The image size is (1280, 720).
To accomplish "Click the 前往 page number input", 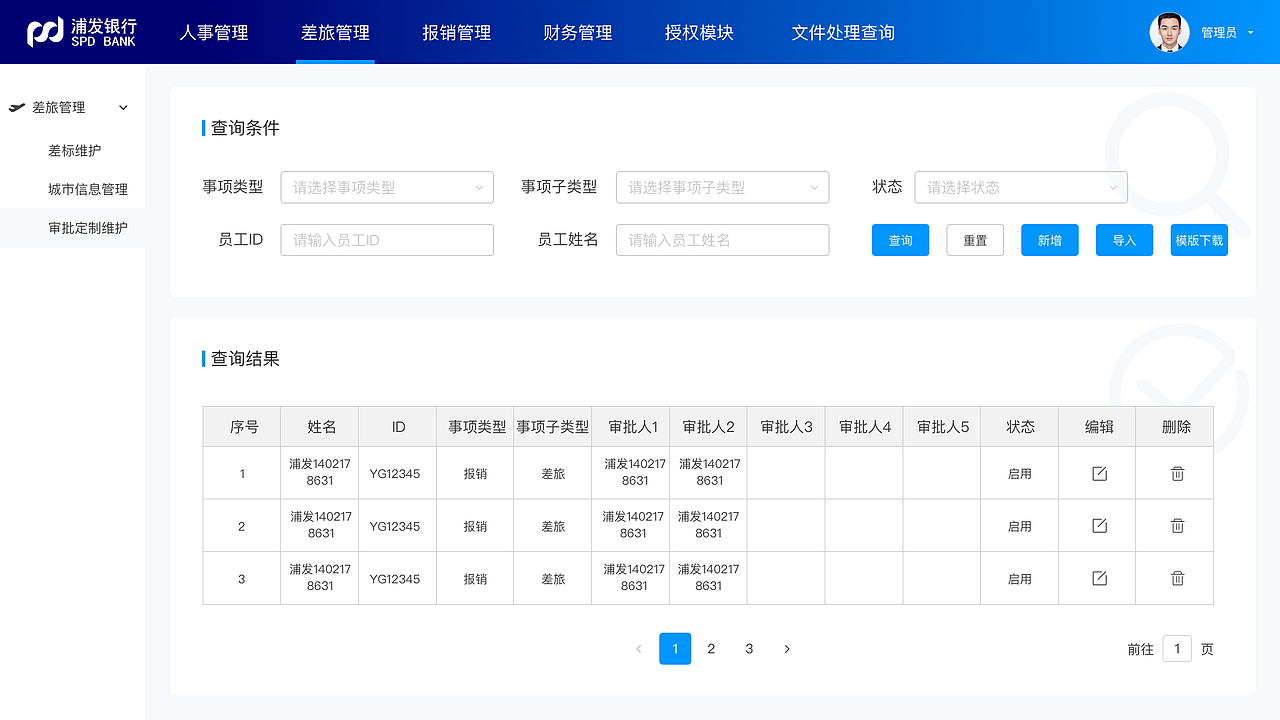I will pos(1177,649).
